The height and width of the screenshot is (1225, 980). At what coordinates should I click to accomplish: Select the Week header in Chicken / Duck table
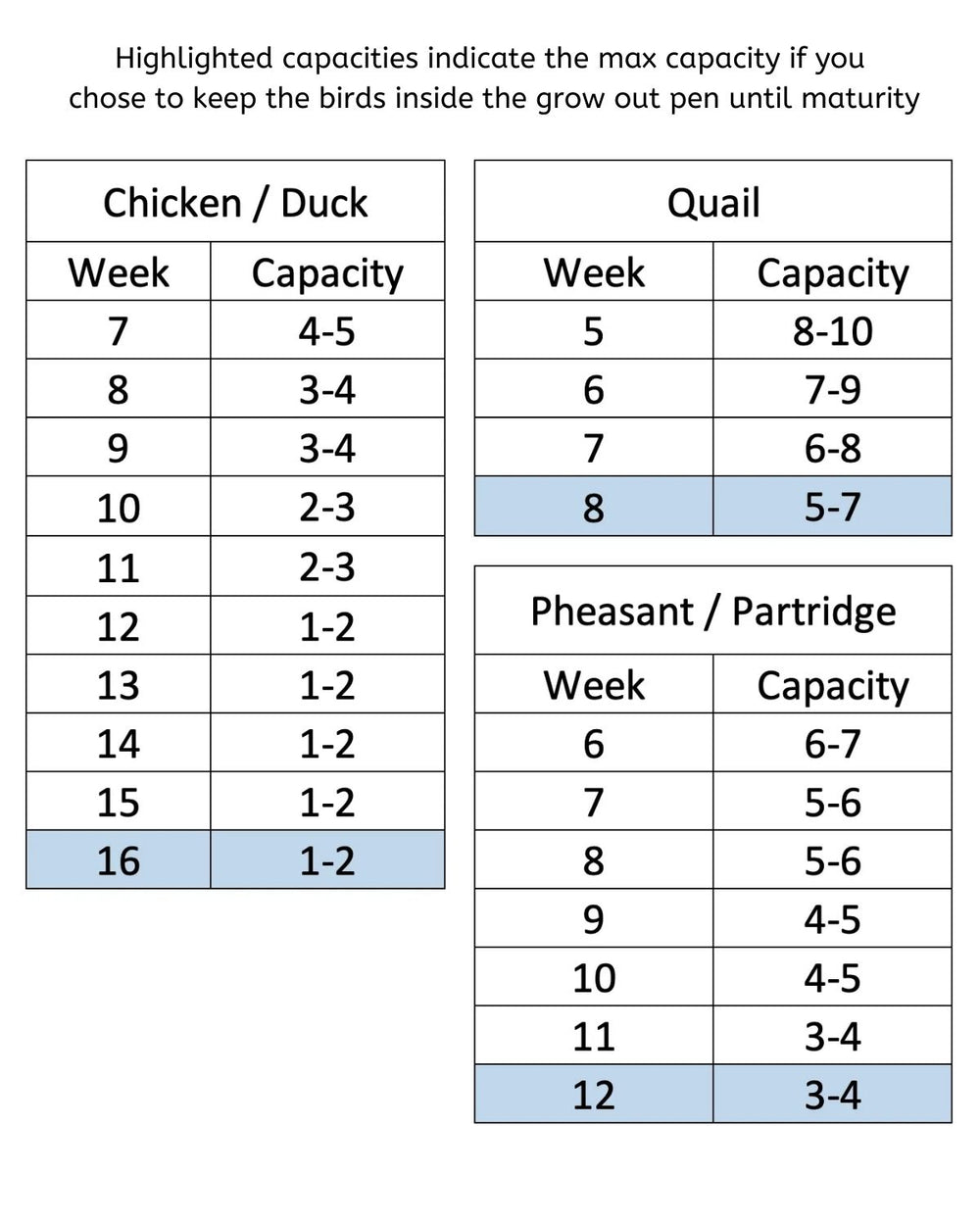click(x=118, y=272)
